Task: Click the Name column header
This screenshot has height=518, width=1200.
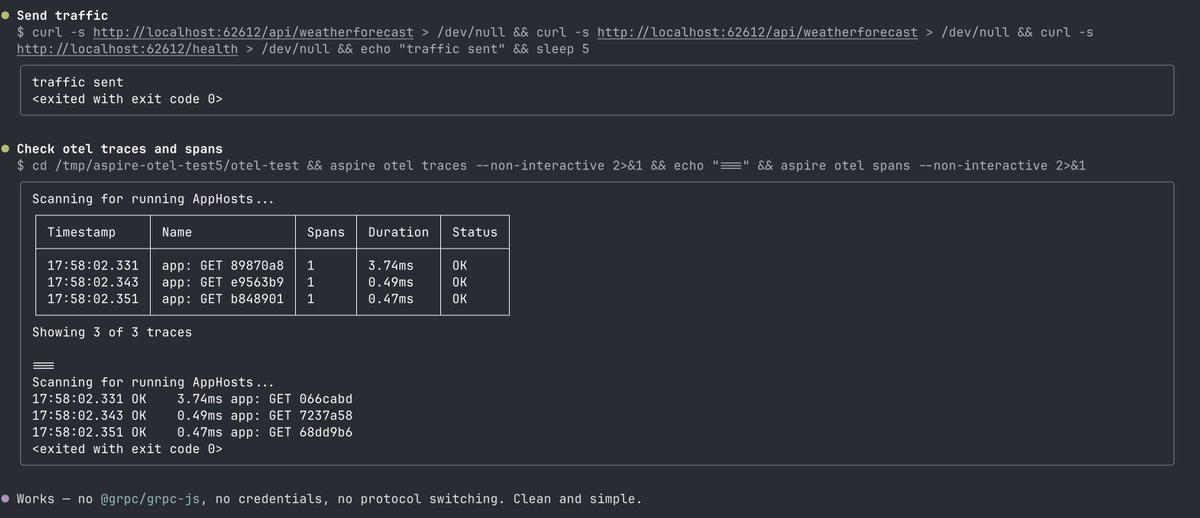Action: (178, 232)
